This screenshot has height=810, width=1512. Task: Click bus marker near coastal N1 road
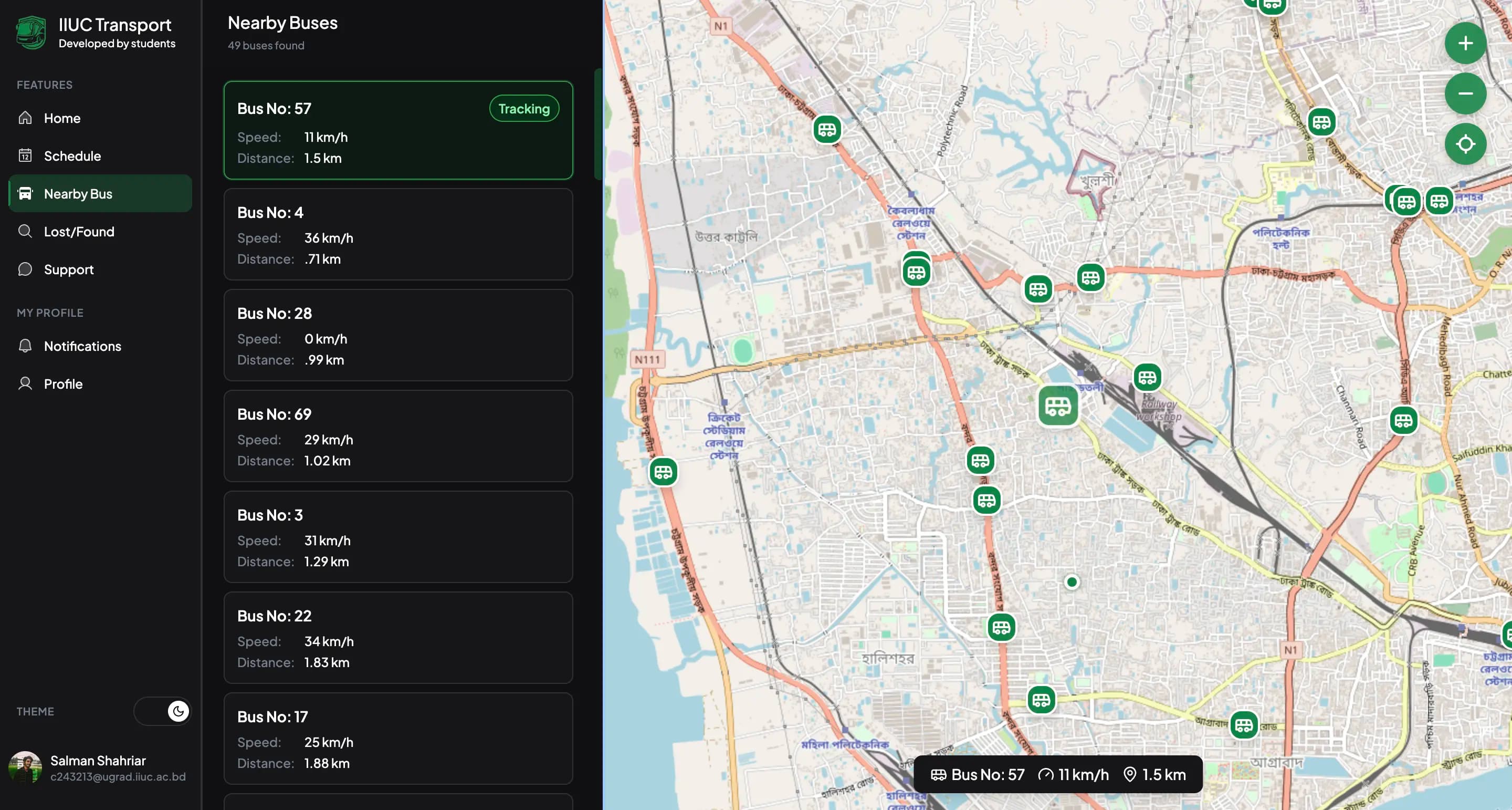pyautogui.click(x=663, y=472)
